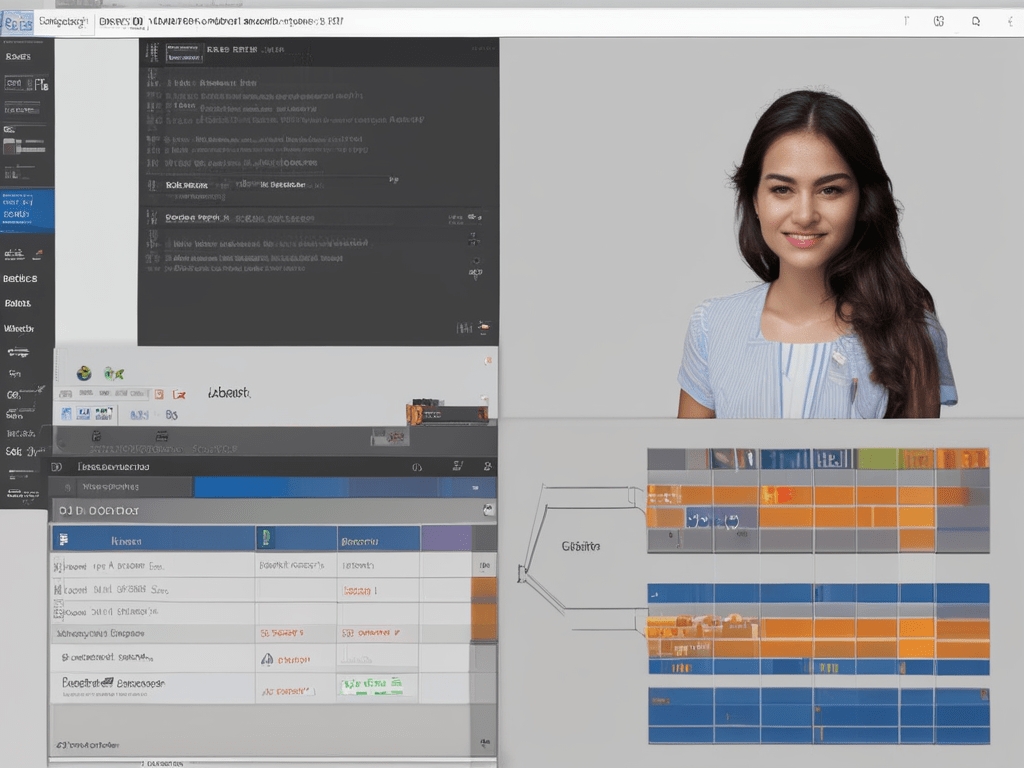Image resolution: width=1024 pixels, height=768 pixels.
Task: Click the person icon in the dark panel header
Action: click(x=490, y=467)
